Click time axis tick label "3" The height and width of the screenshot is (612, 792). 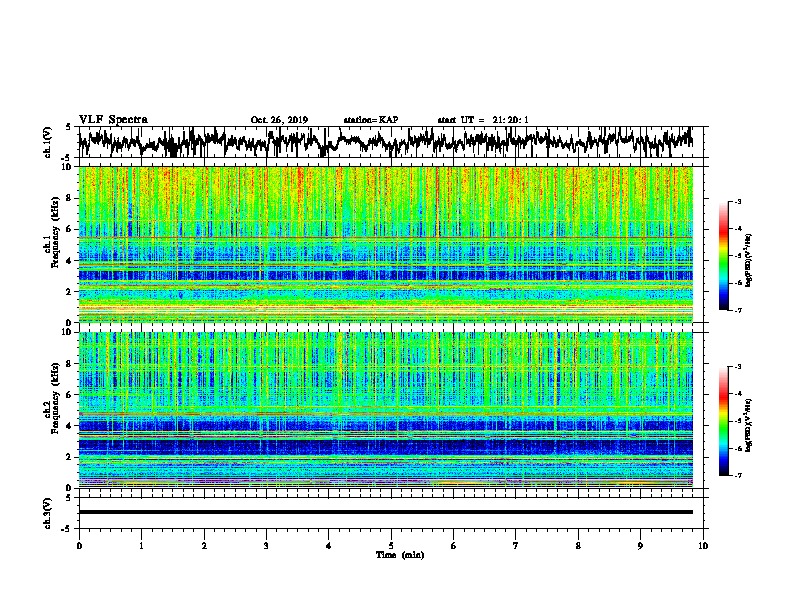coord(266,545)
